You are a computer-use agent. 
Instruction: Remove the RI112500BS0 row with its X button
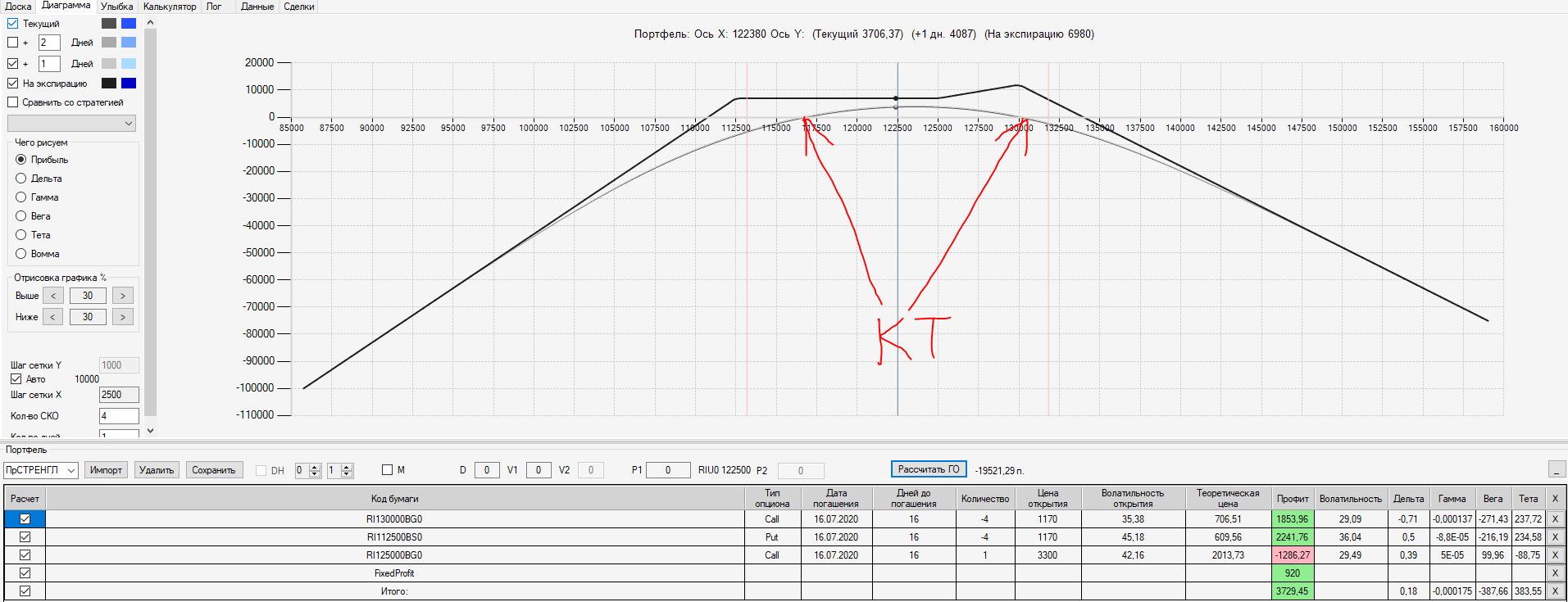(x=1555, y=536)
